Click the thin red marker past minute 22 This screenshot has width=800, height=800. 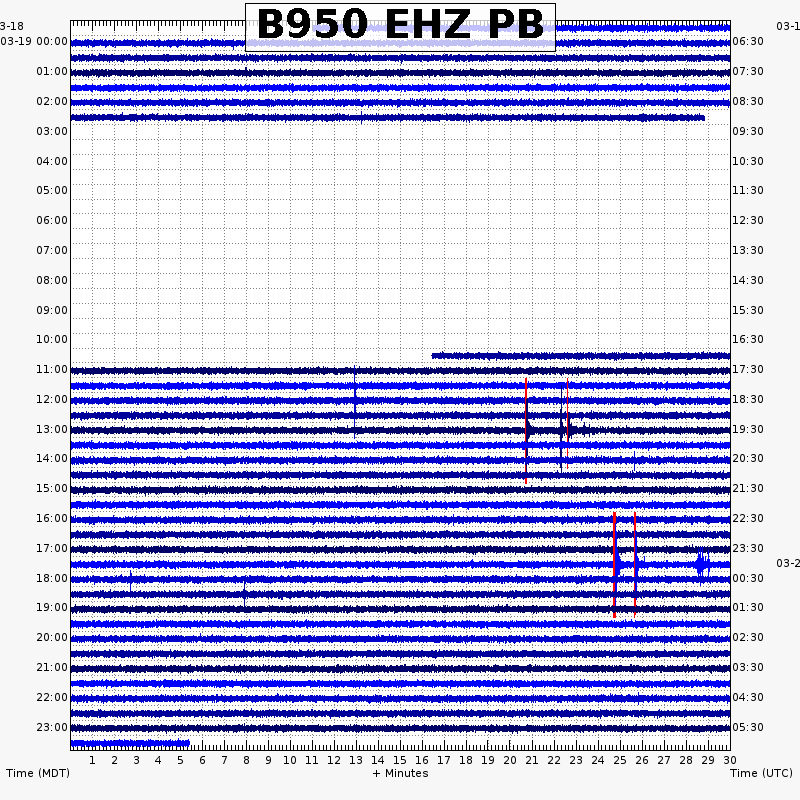pyautogui.click(x=567, y=423)
